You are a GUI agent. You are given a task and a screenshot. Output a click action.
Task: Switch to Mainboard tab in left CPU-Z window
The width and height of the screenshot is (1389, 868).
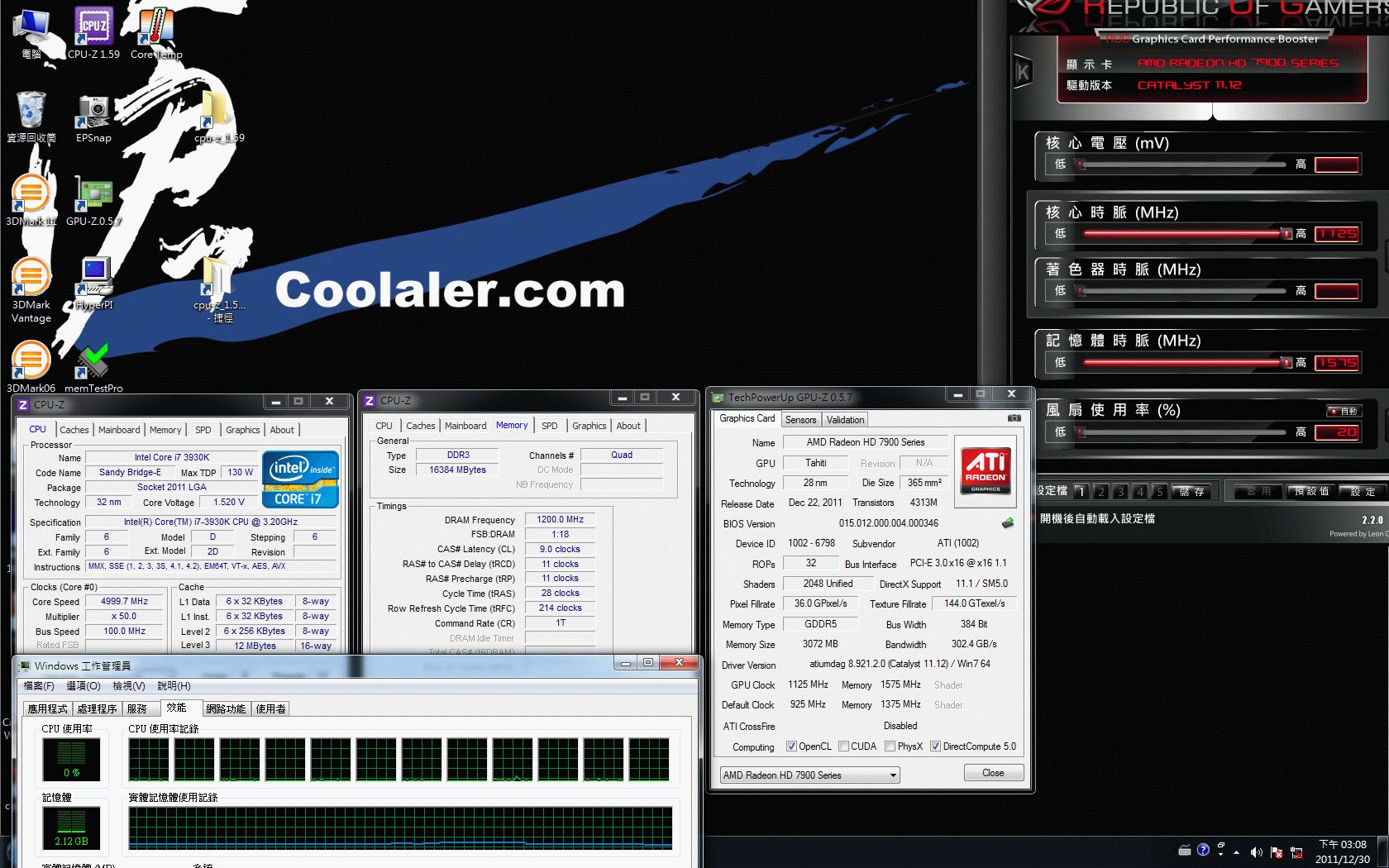pos(119,430)
